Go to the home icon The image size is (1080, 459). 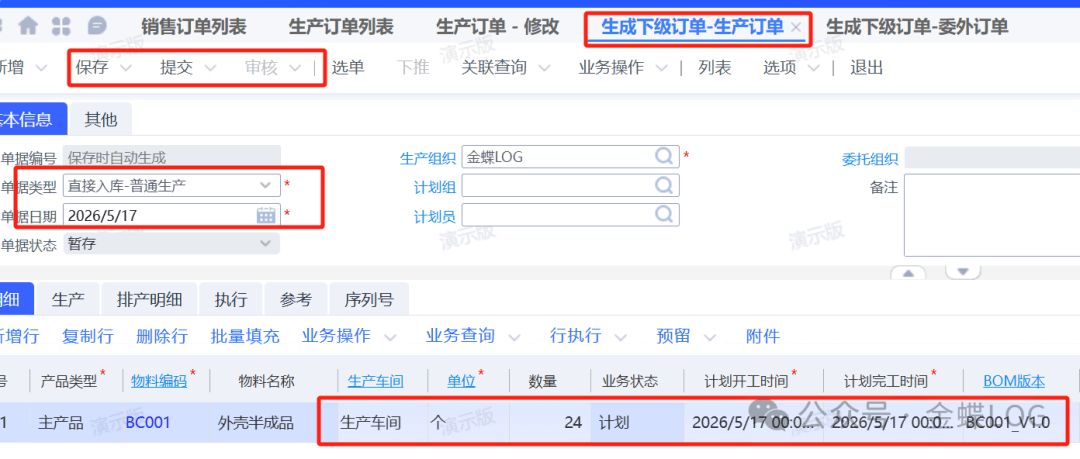(x=28, y=27)
